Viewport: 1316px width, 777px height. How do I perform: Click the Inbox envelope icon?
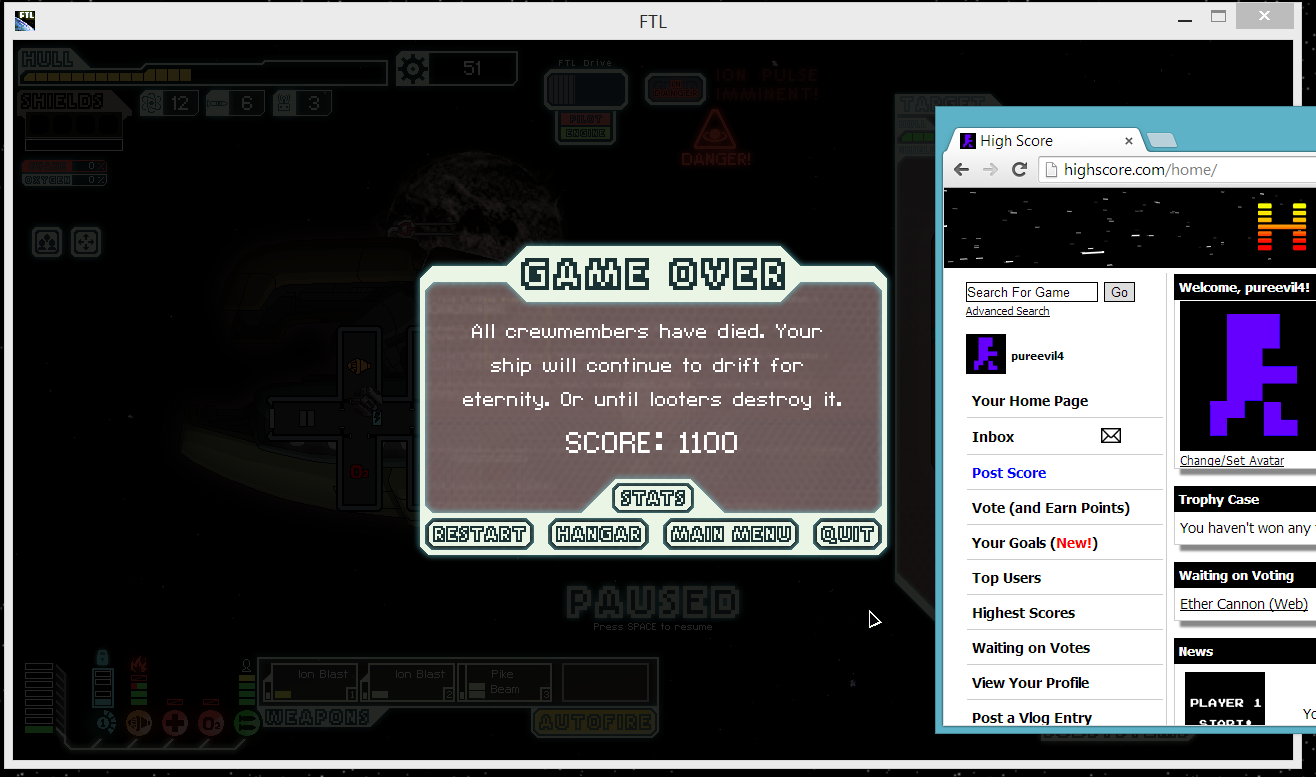(x=1110, y=436)
